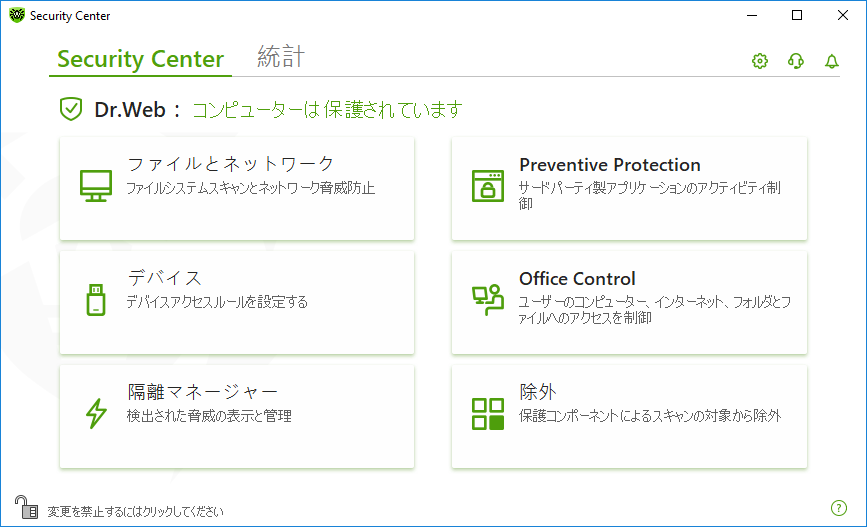The image size is (867, 527).
Task: Switch to the 統計 tab
Action: click(x=281, y=57)
